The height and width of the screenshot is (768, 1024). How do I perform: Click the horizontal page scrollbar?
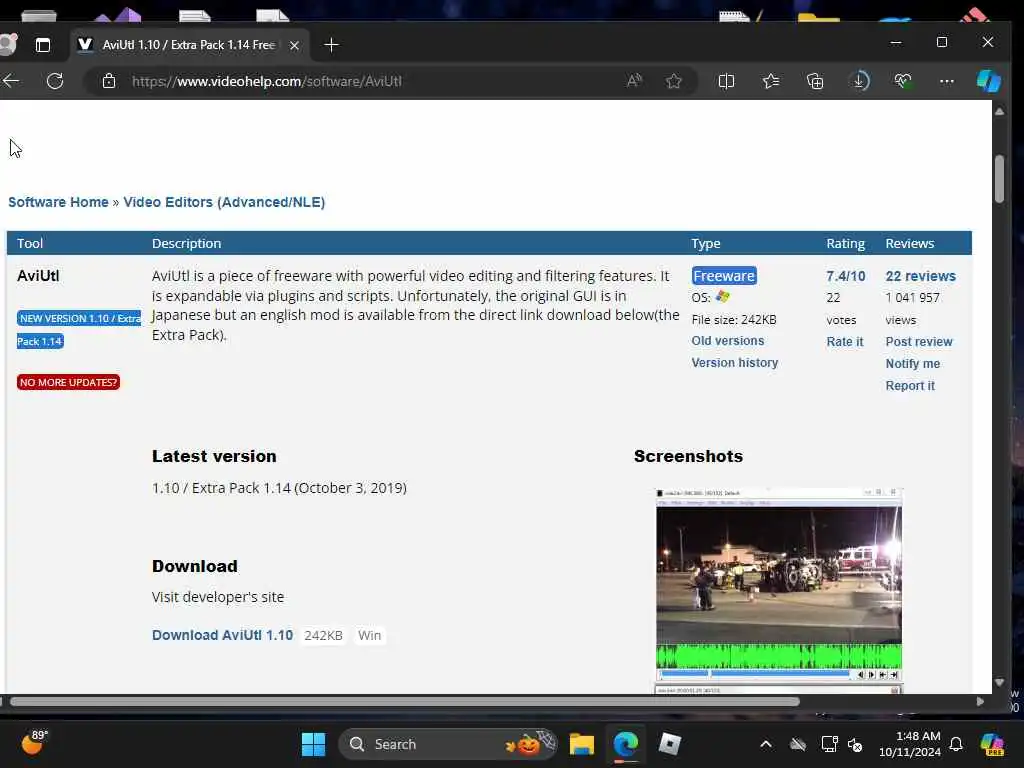(404, 701)
